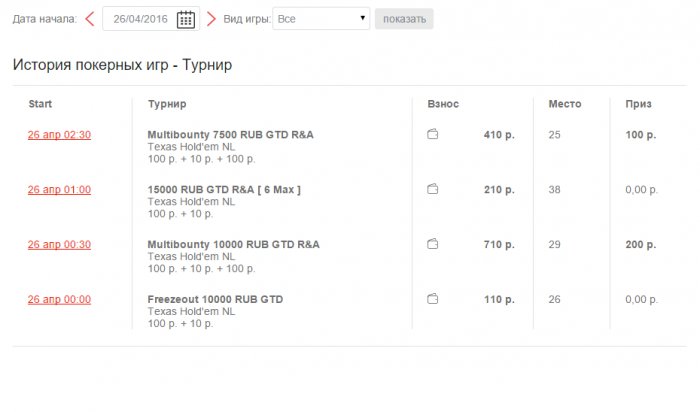Click the Место column header

point(565,104)
